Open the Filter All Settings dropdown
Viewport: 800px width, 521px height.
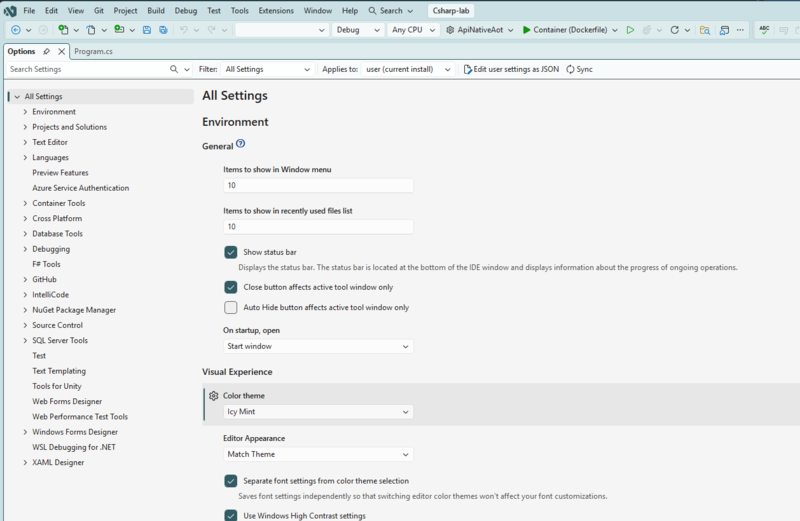pyautogui.click(x=268, y=69)
